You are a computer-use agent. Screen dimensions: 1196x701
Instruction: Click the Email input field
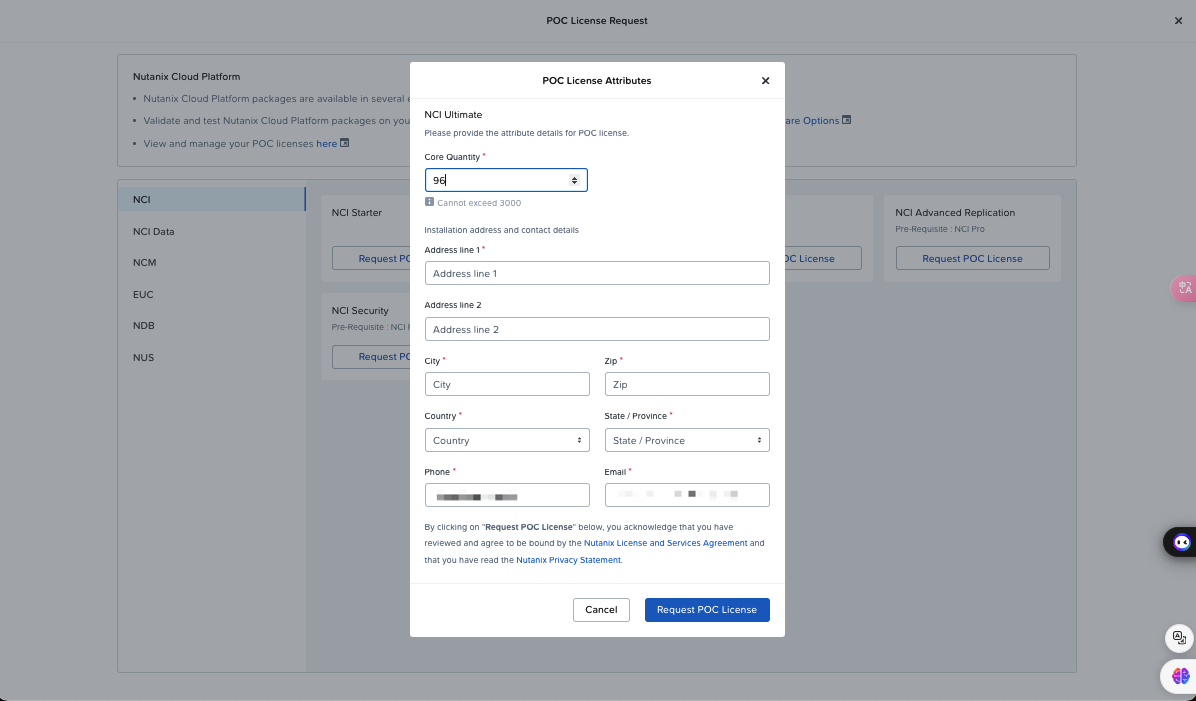[x=687, y=495]
